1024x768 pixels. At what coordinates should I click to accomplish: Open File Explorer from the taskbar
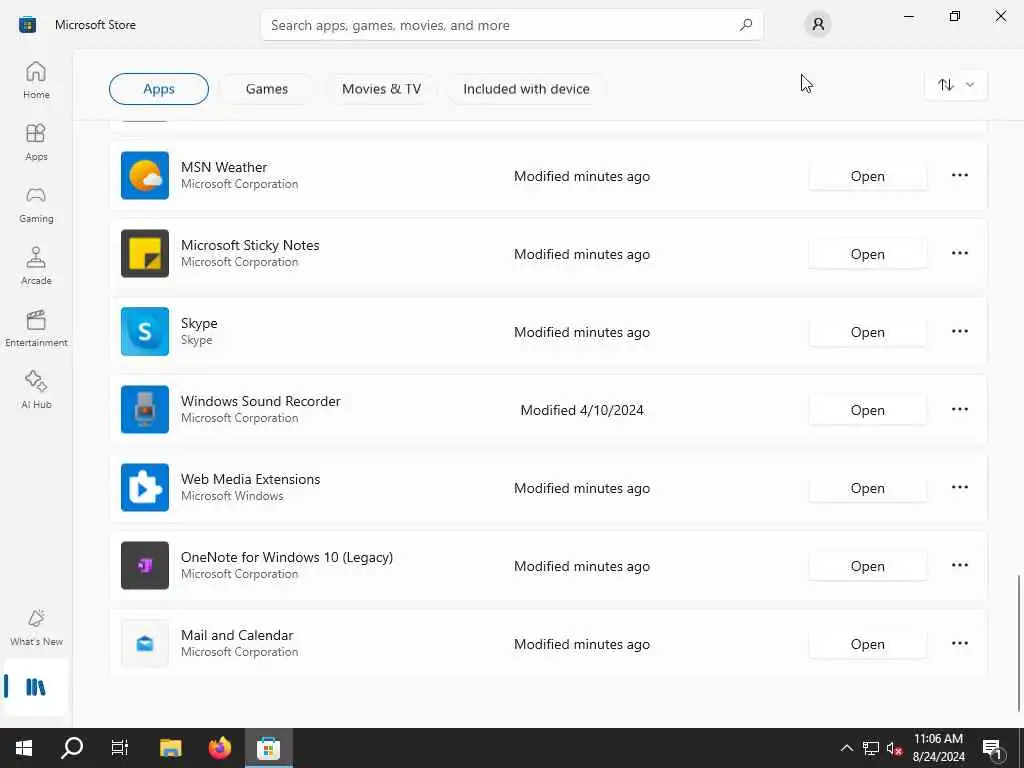tap(170, 748)
